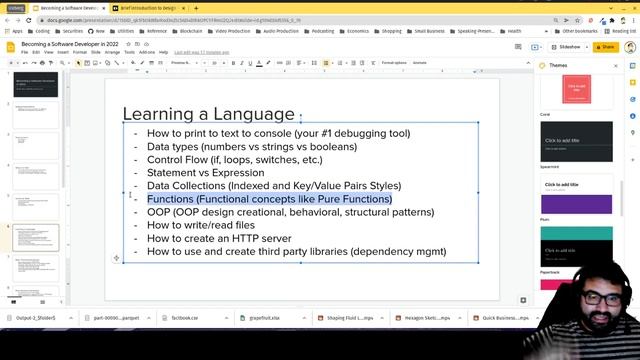This screenshot has width=640, height=360.
Task: Open the highlight color picker
Action: pos(268,63)
